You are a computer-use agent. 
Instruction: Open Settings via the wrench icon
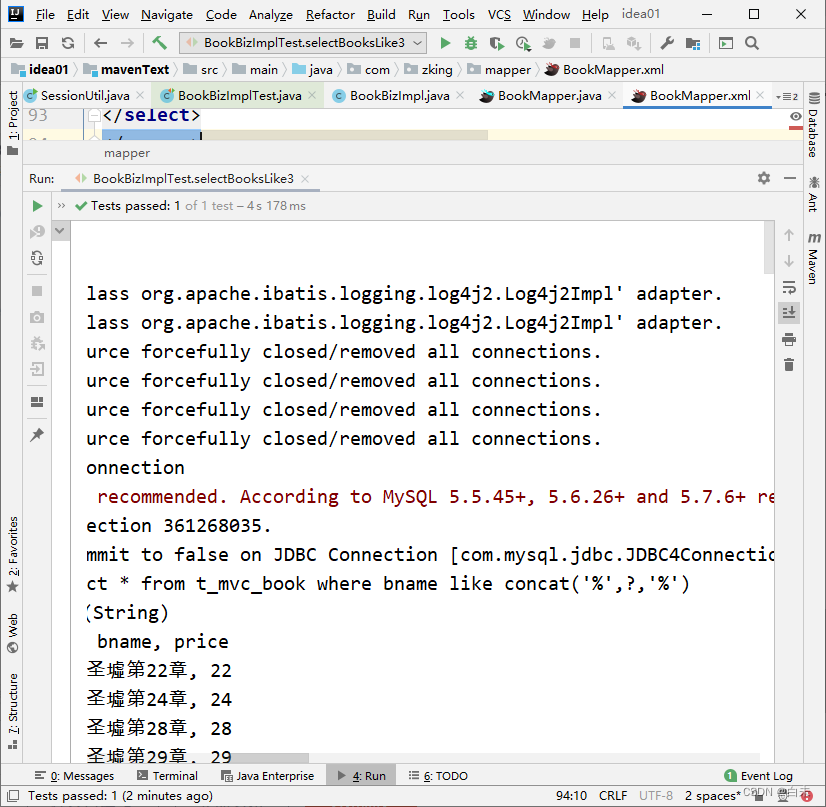pos(666,43)
